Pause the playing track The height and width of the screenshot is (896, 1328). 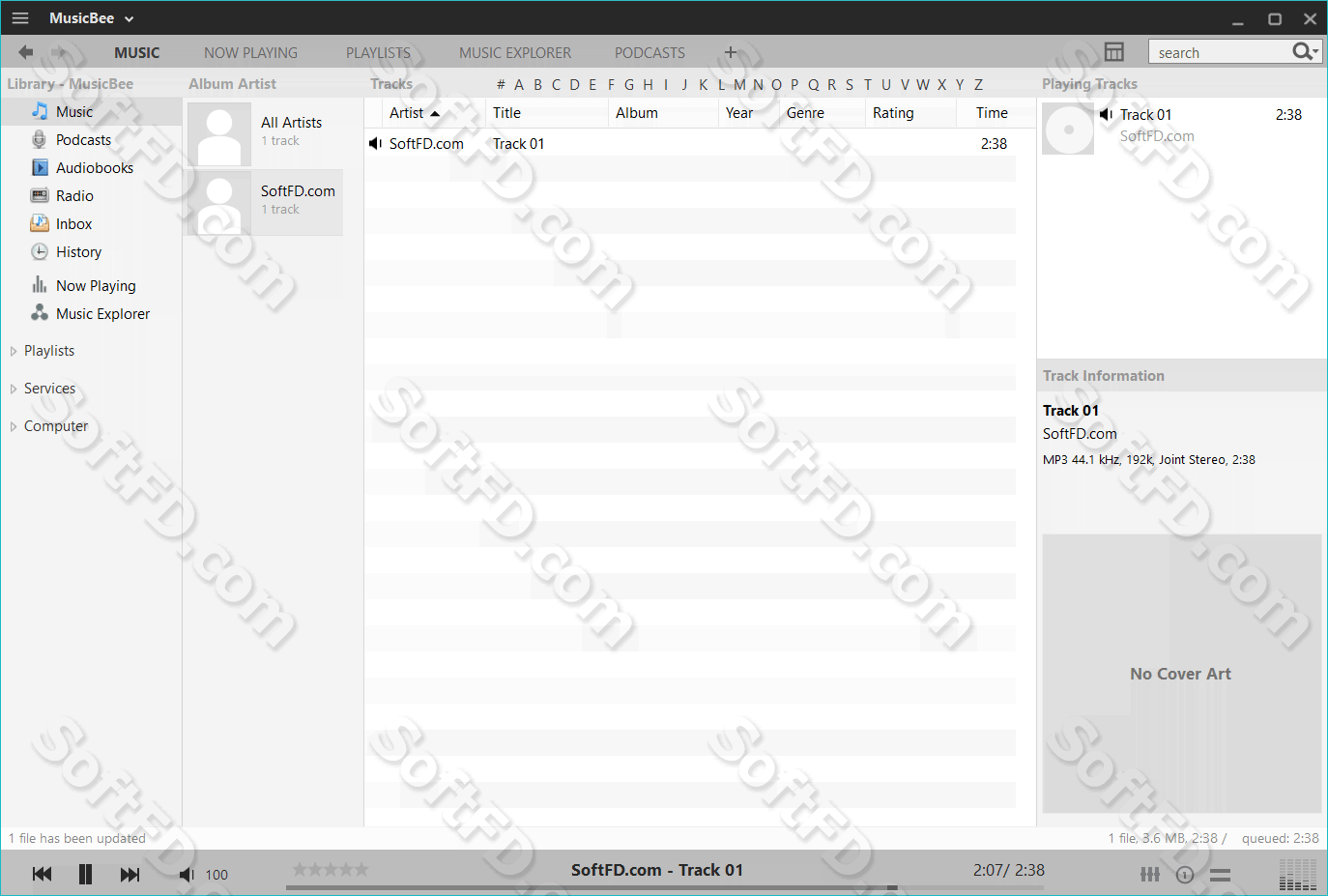85,875
